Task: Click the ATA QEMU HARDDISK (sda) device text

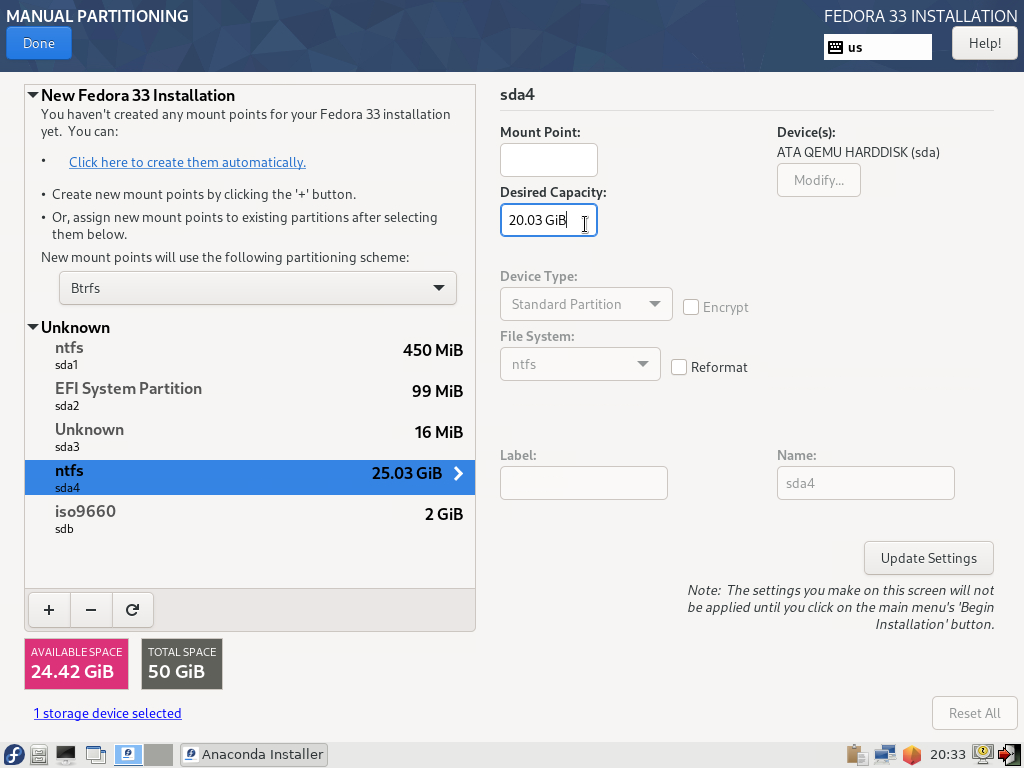Action: point(858,153)
